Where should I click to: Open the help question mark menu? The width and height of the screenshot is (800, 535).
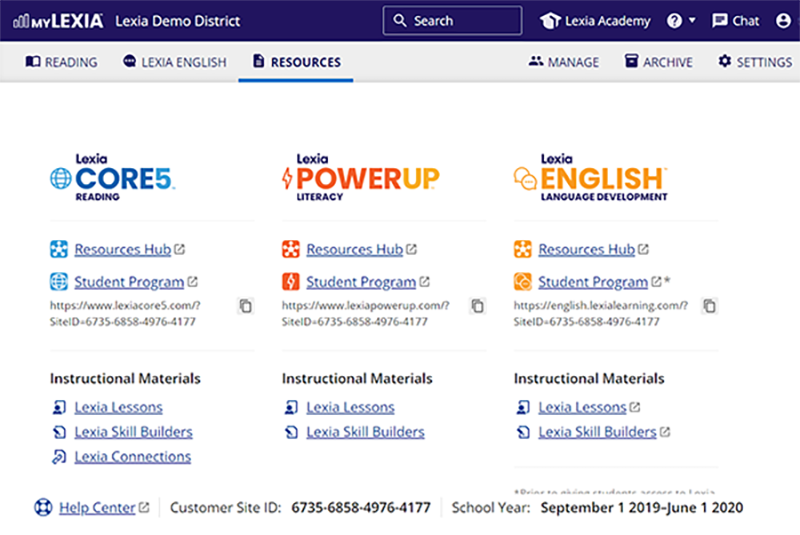click(681, 21)
